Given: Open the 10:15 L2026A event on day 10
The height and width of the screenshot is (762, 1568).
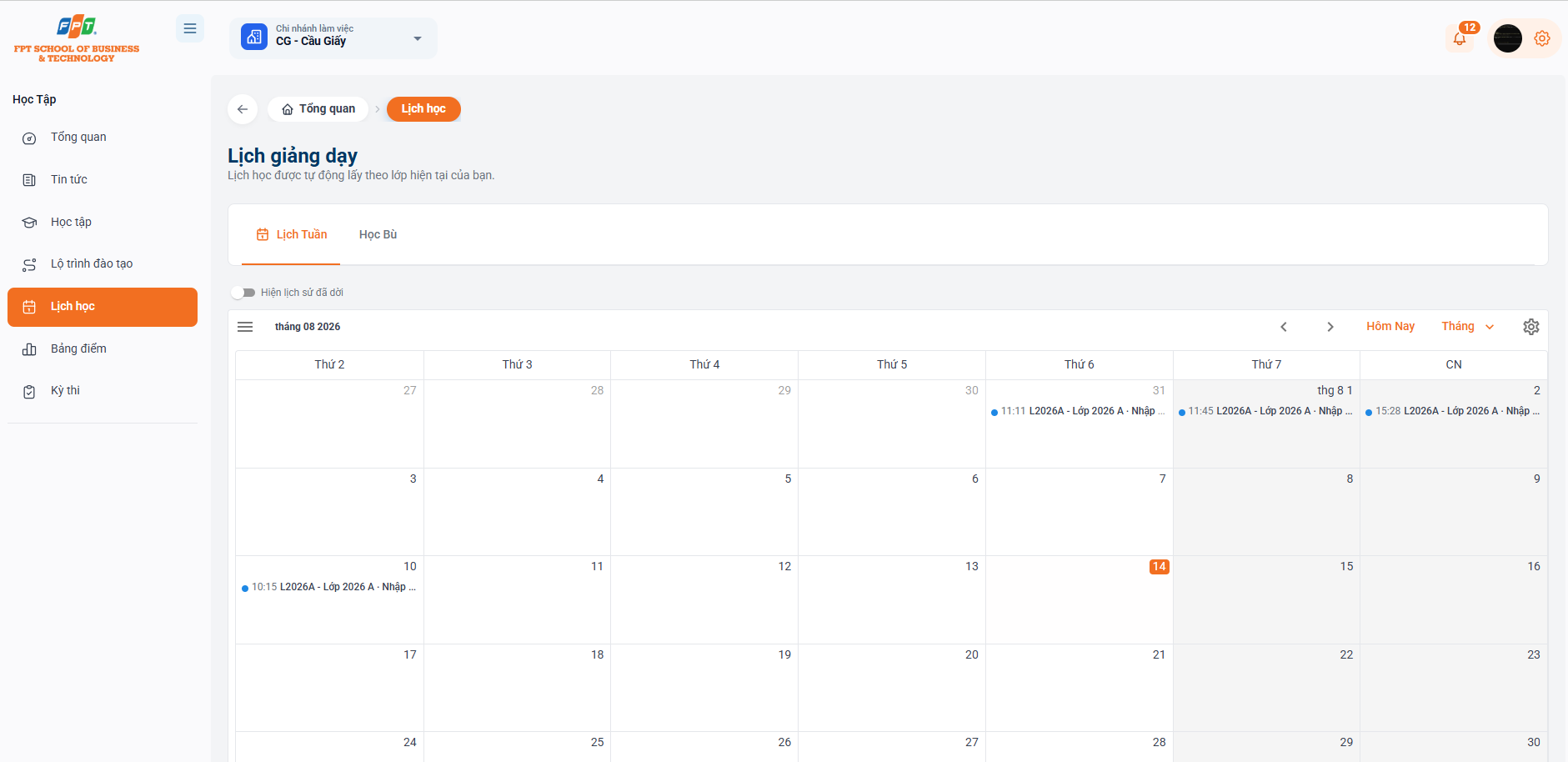Looking at the screenshot, I should coord(329,587).
